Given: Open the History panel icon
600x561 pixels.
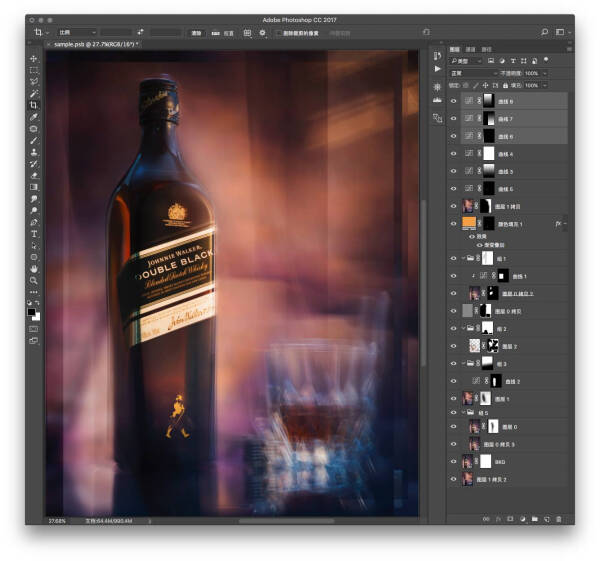Looking at the screenshot, I should click(437, 56).
